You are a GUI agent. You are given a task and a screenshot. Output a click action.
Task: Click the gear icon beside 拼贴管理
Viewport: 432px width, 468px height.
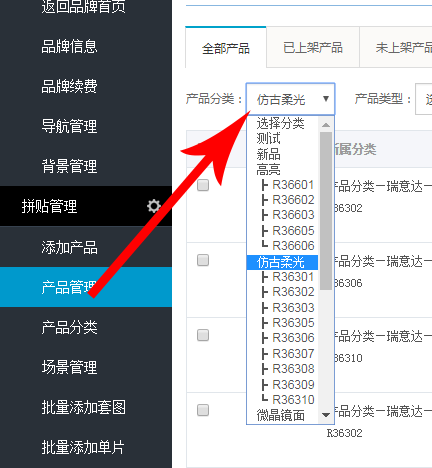(154, 206)
